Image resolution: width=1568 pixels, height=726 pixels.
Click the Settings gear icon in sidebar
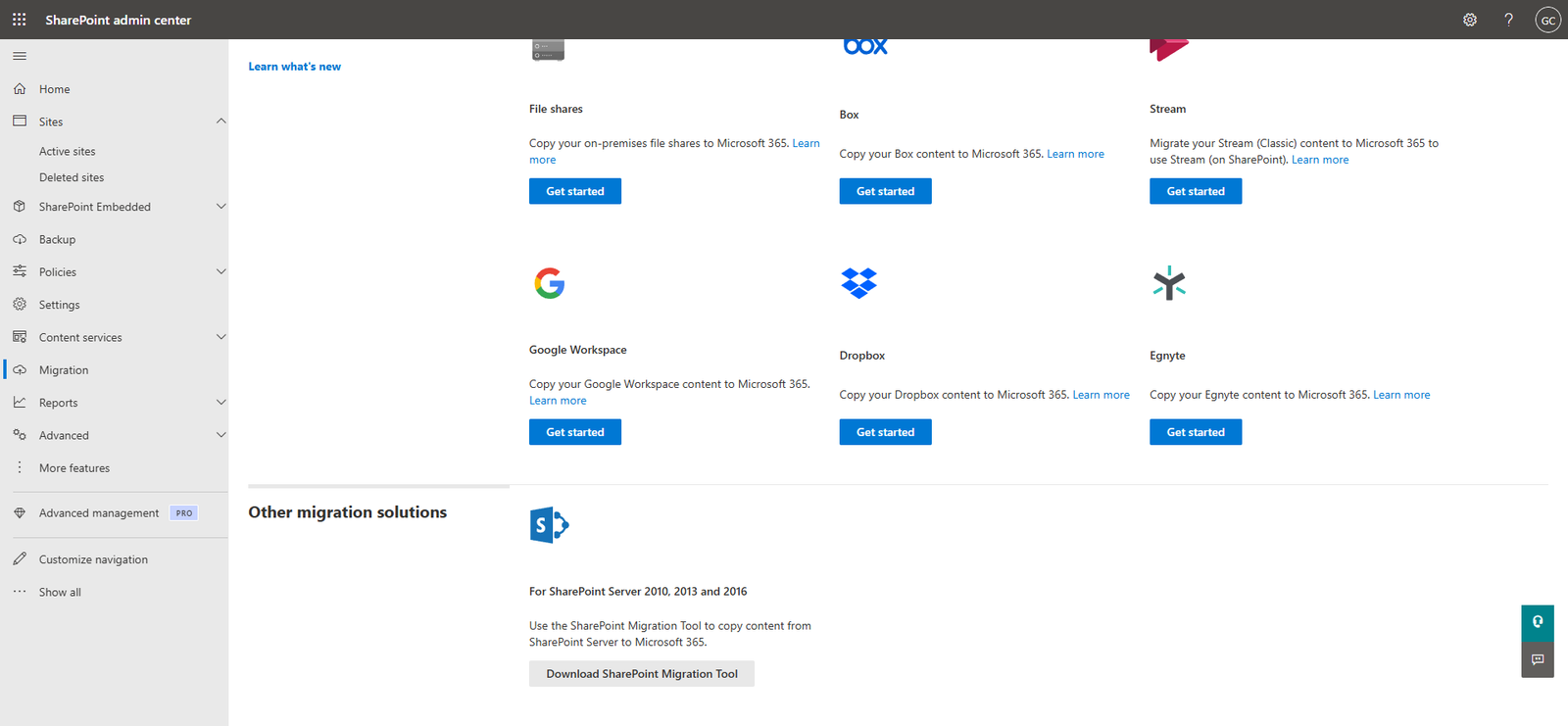click(20, 305)
